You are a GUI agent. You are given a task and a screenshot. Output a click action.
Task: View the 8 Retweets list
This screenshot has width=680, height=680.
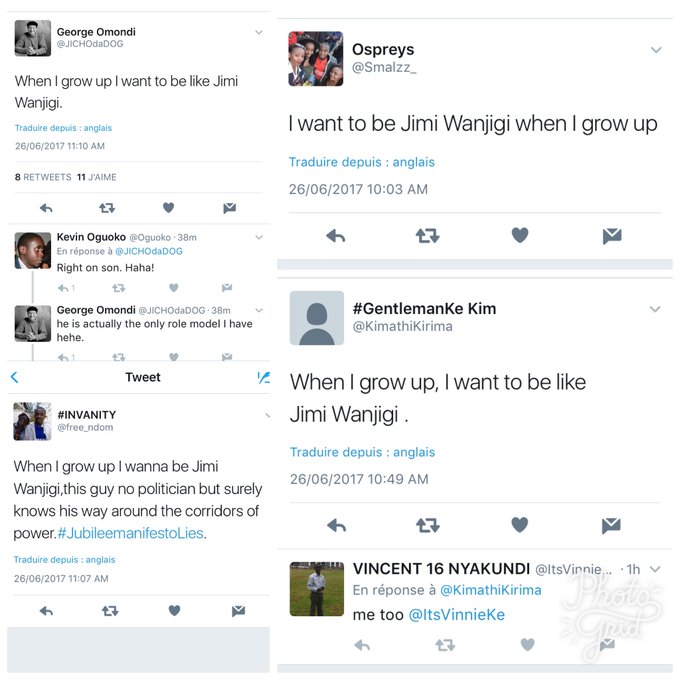point(43,177)
